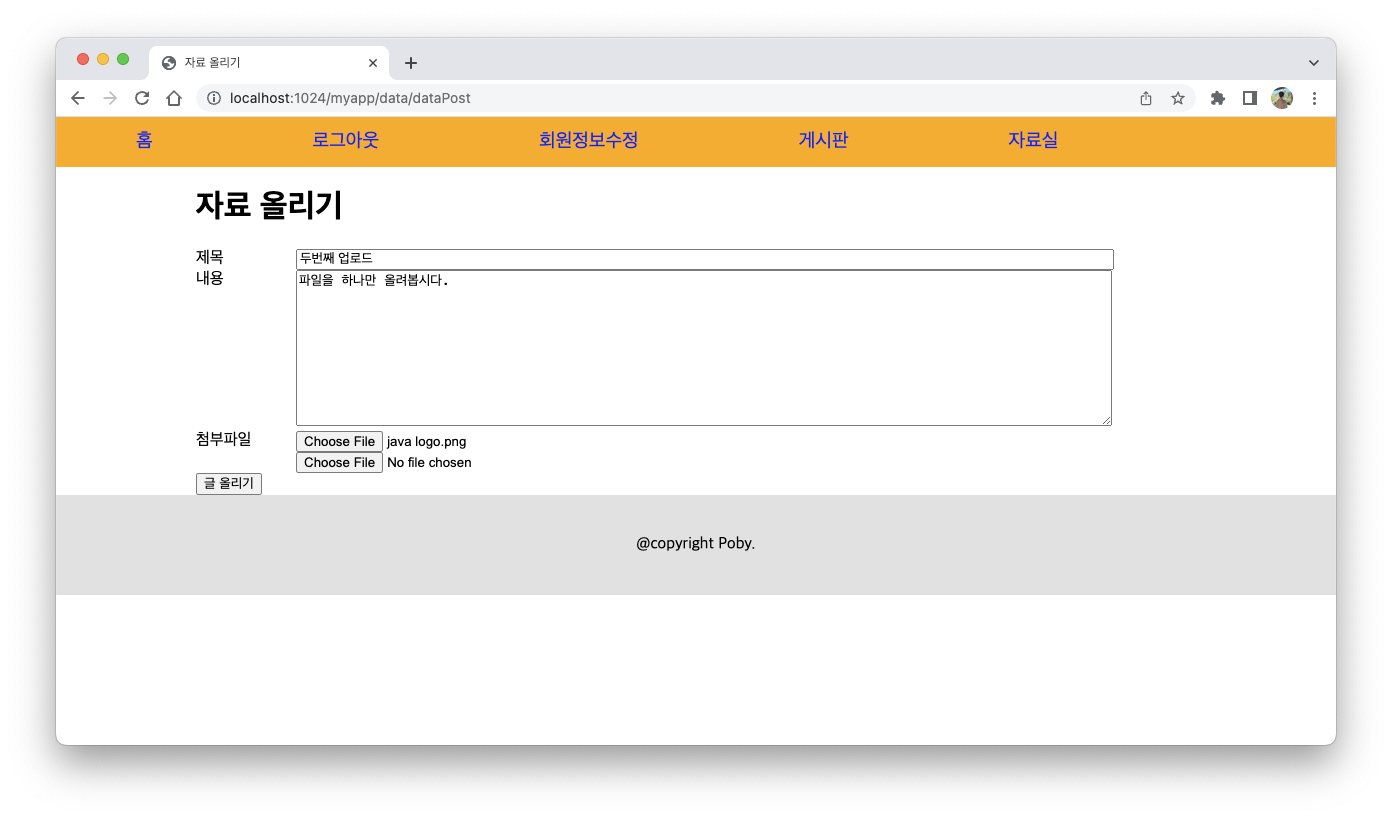The image size is (1392, 819).
Task: Open the Chrome profile avatar
Action: coord(1282,98)
